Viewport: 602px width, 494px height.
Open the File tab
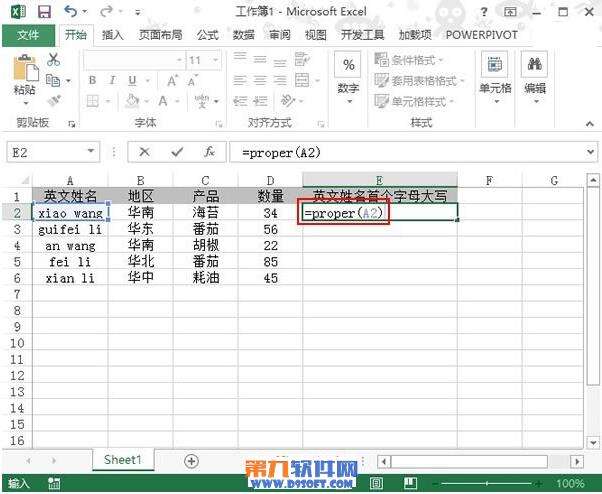(x=28, y=35)
